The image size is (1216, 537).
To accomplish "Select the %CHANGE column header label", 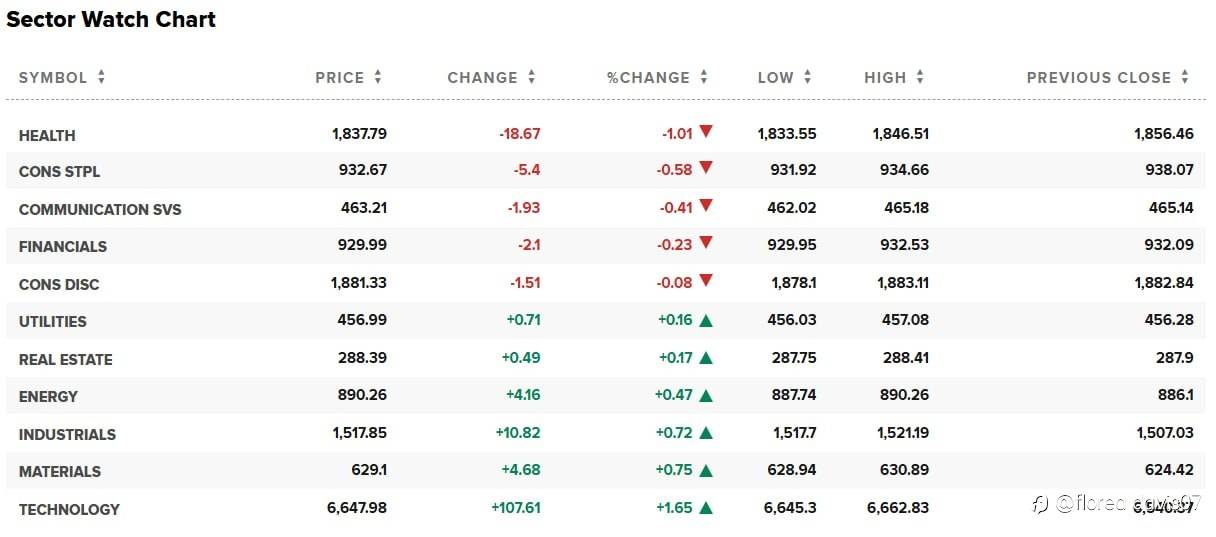I will coord(648,77).
